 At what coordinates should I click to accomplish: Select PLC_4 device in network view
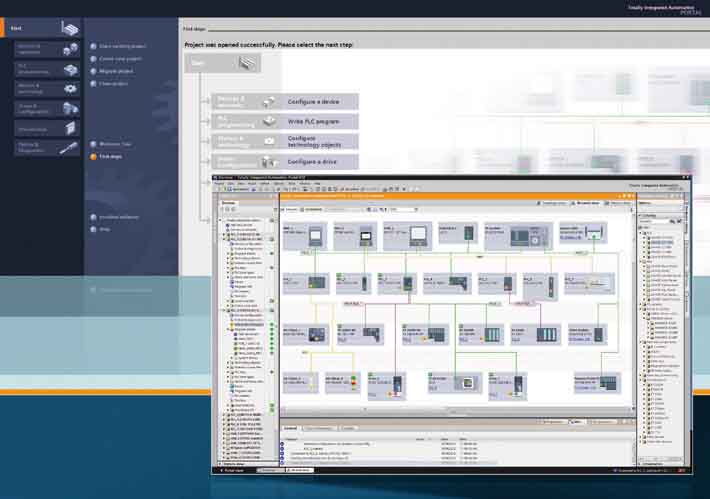pyautogui.click(x=447, y=283)
